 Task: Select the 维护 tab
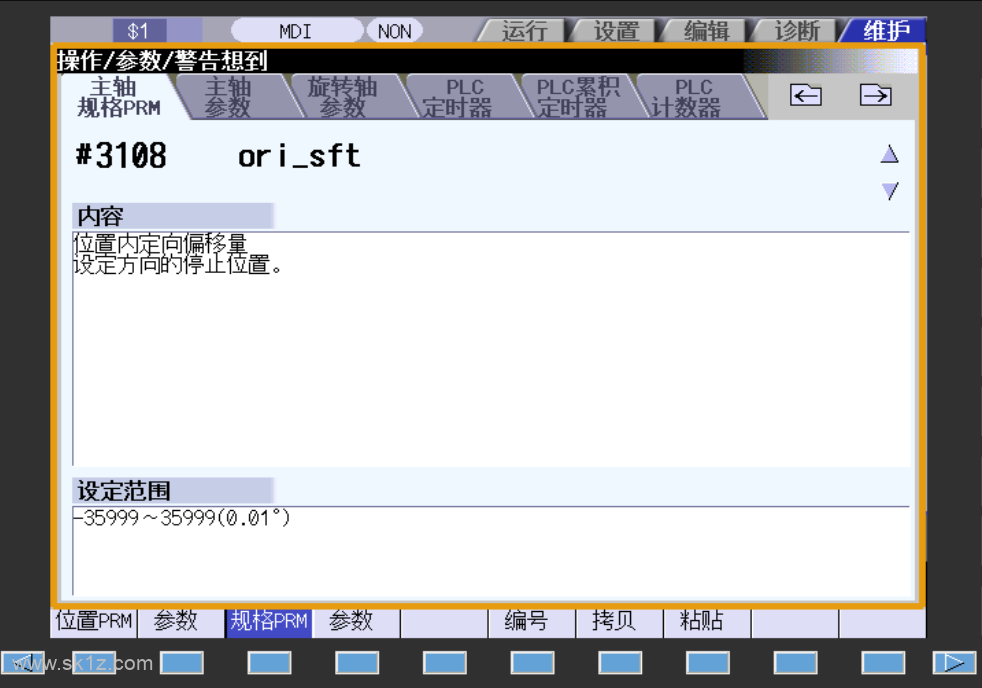point(886,31)
